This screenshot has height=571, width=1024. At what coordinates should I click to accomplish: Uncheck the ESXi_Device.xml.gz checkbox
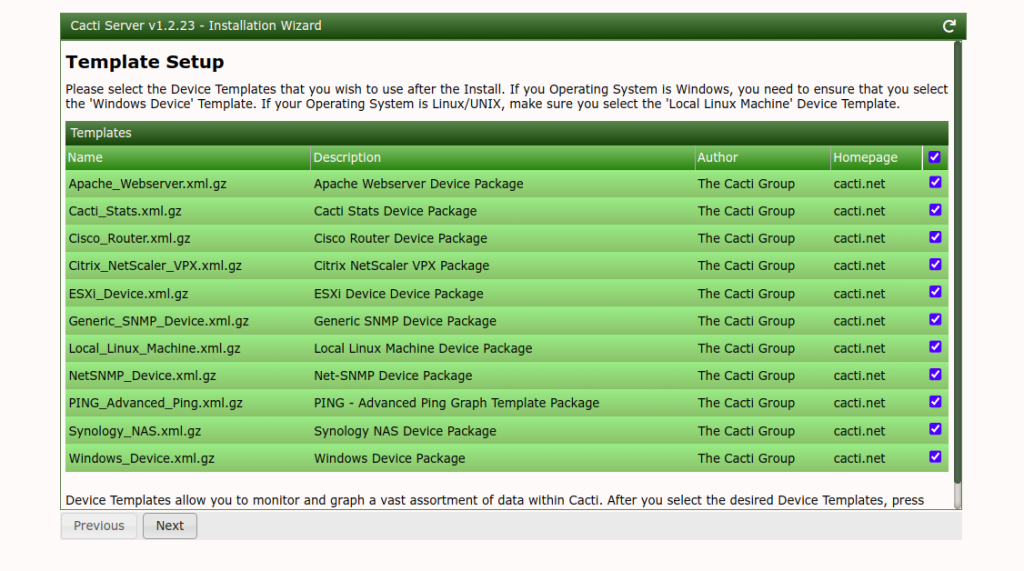[x=935, y=292]
